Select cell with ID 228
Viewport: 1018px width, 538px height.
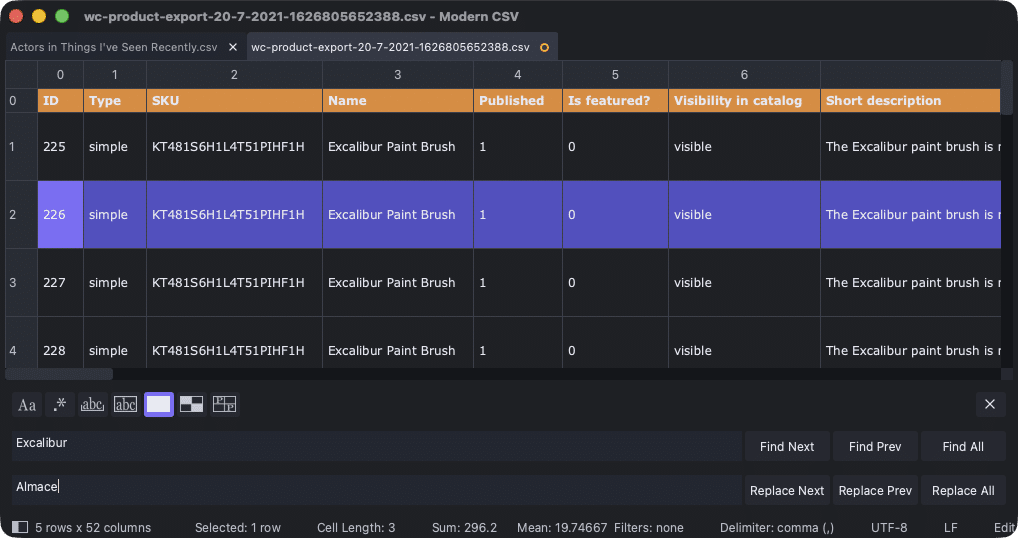coord(60,343)
